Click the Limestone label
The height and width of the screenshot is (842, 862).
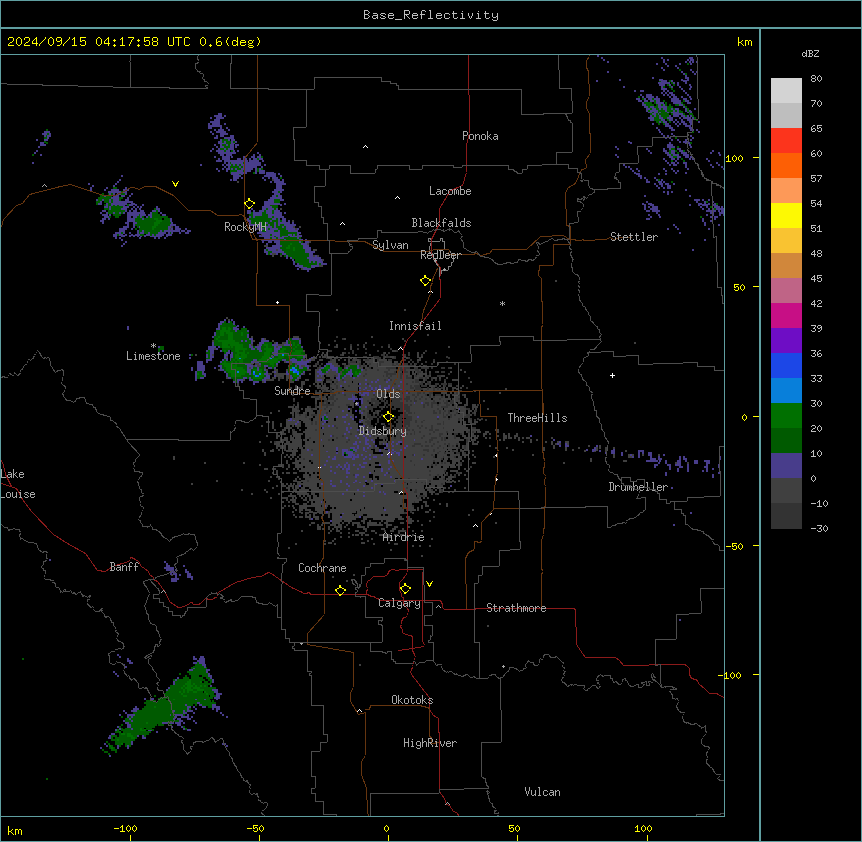(x=153, y=356)
